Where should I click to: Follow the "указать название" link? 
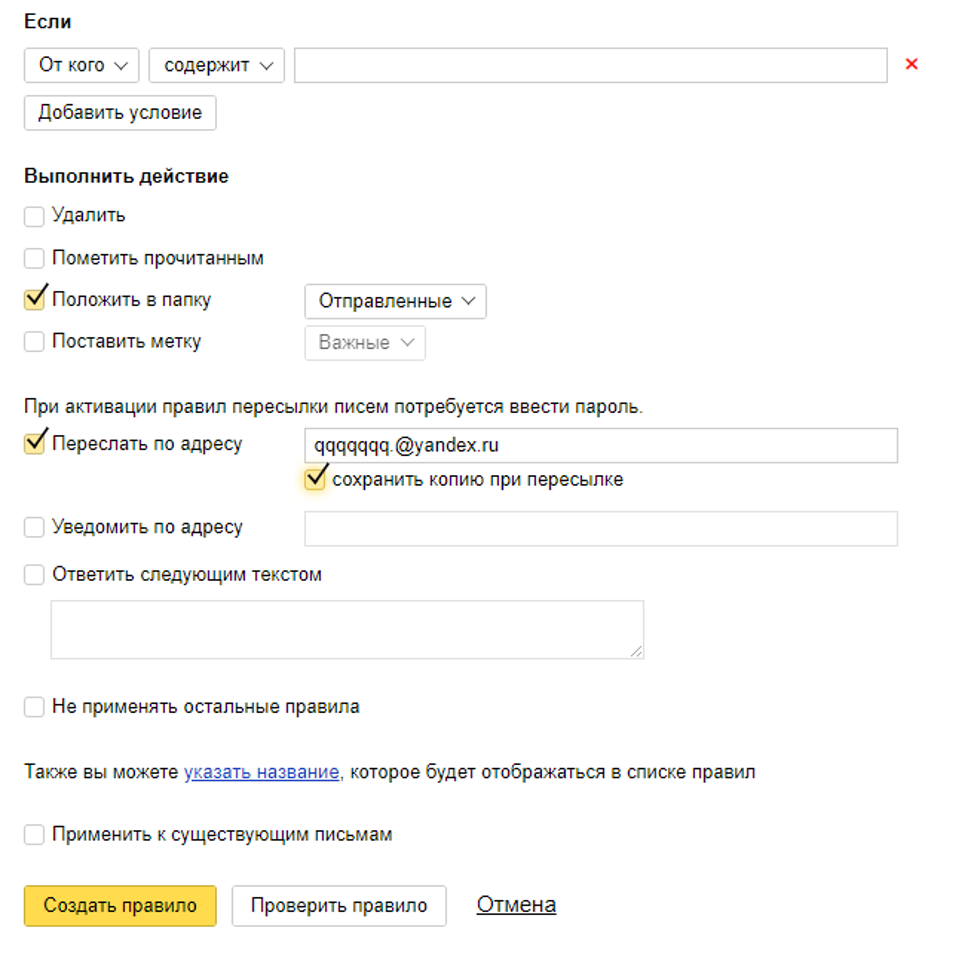pyautogui.click(x=261, y=772)
